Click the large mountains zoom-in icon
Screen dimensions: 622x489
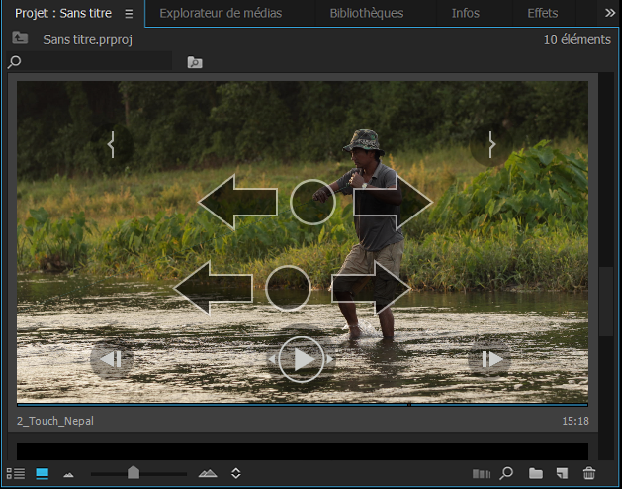[208, 473]
